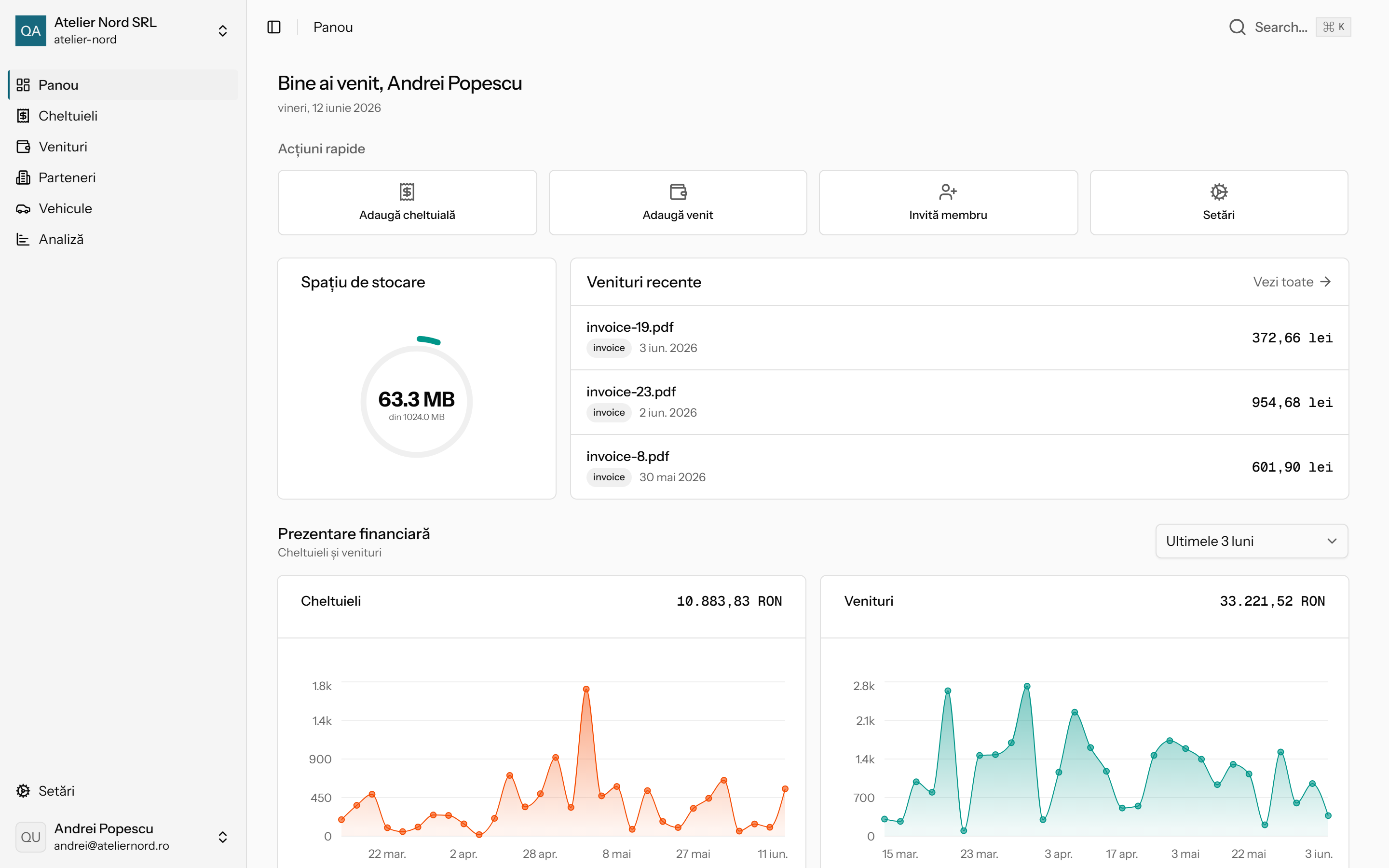
Task: Follow the Vezi toate link
Action: point(1292,282)
